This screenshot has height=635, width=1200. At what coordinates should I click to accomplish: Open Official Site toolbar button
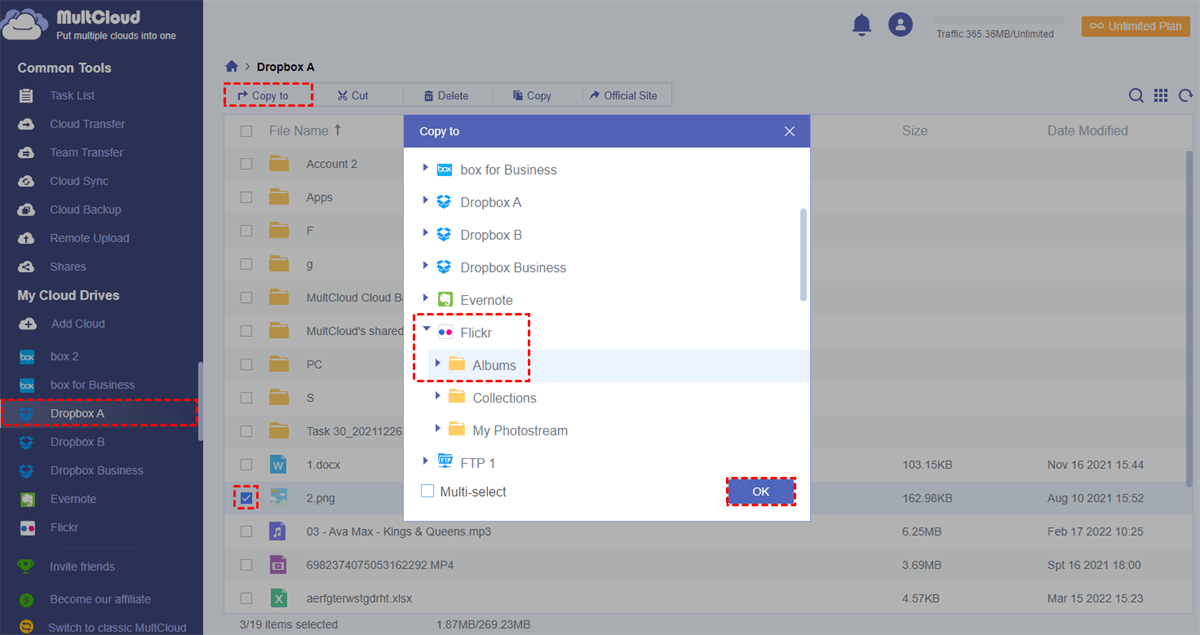click(623, 96)
